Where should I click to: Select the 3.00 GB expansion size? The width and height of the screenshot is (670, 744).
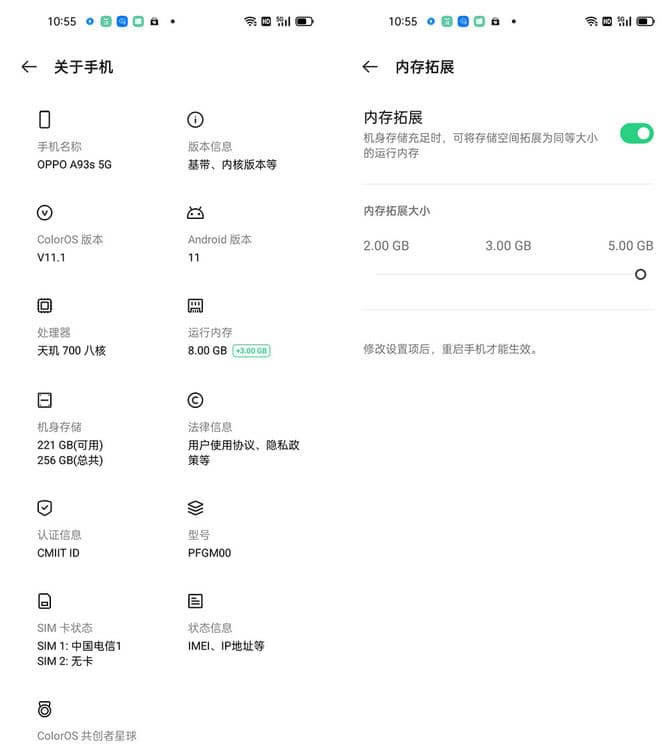tap(508, 246)
